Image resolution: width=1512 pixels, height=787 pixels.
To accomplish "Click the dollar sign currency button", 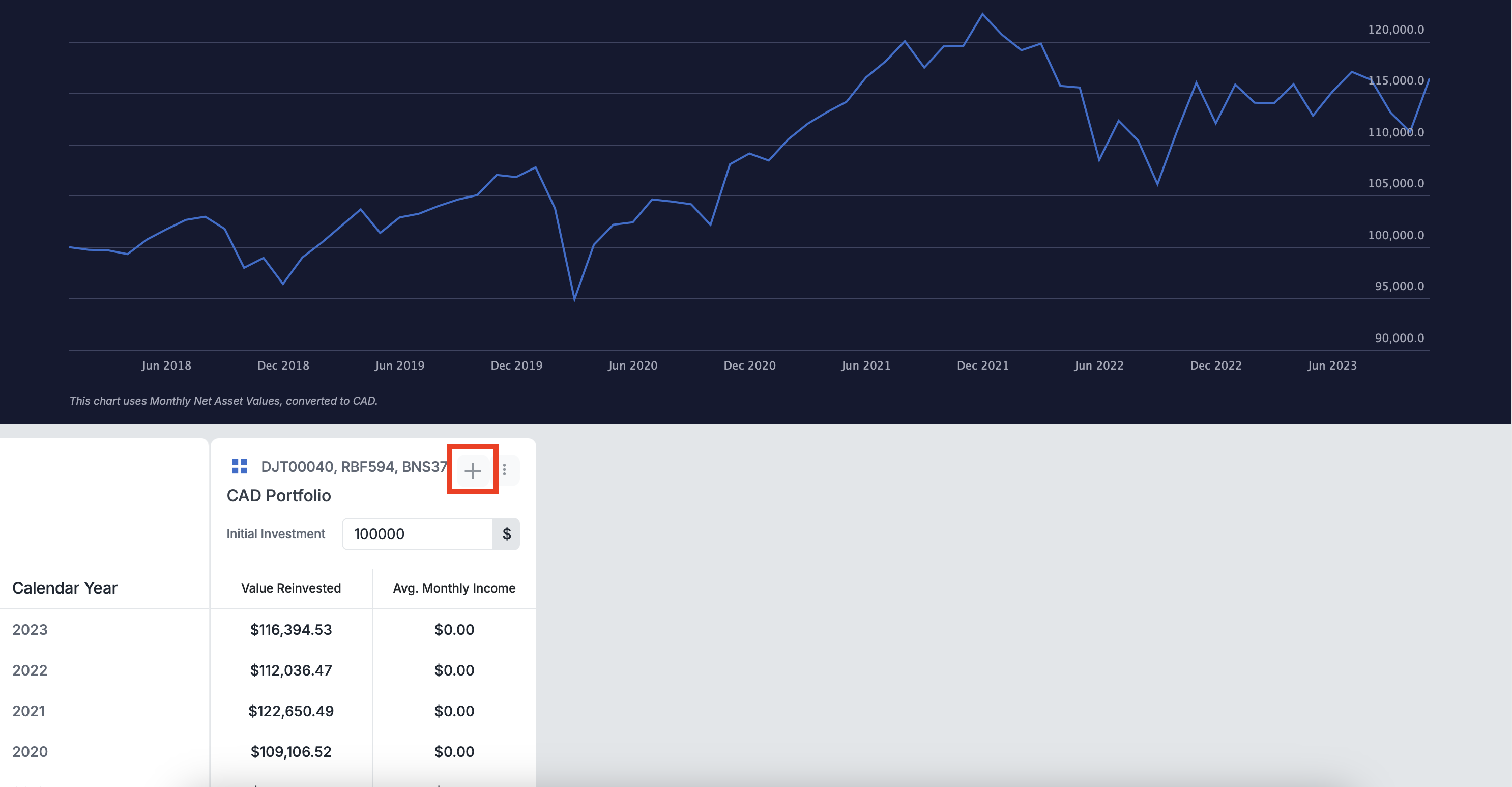I will pyautogui.click(x=506, y=534).
